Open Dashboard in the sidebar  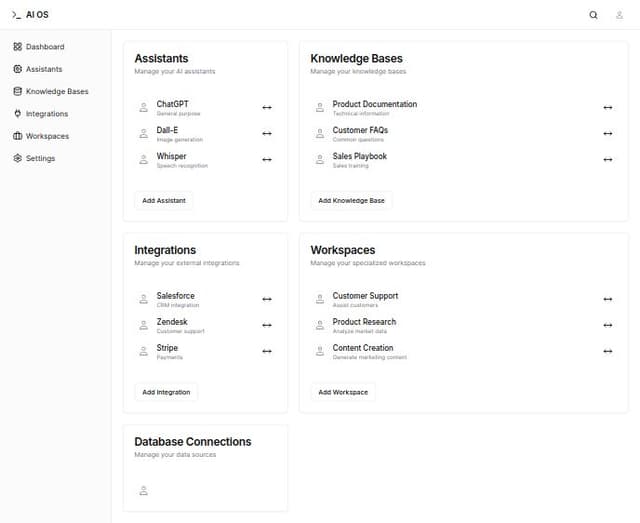(x=45, y=47)
